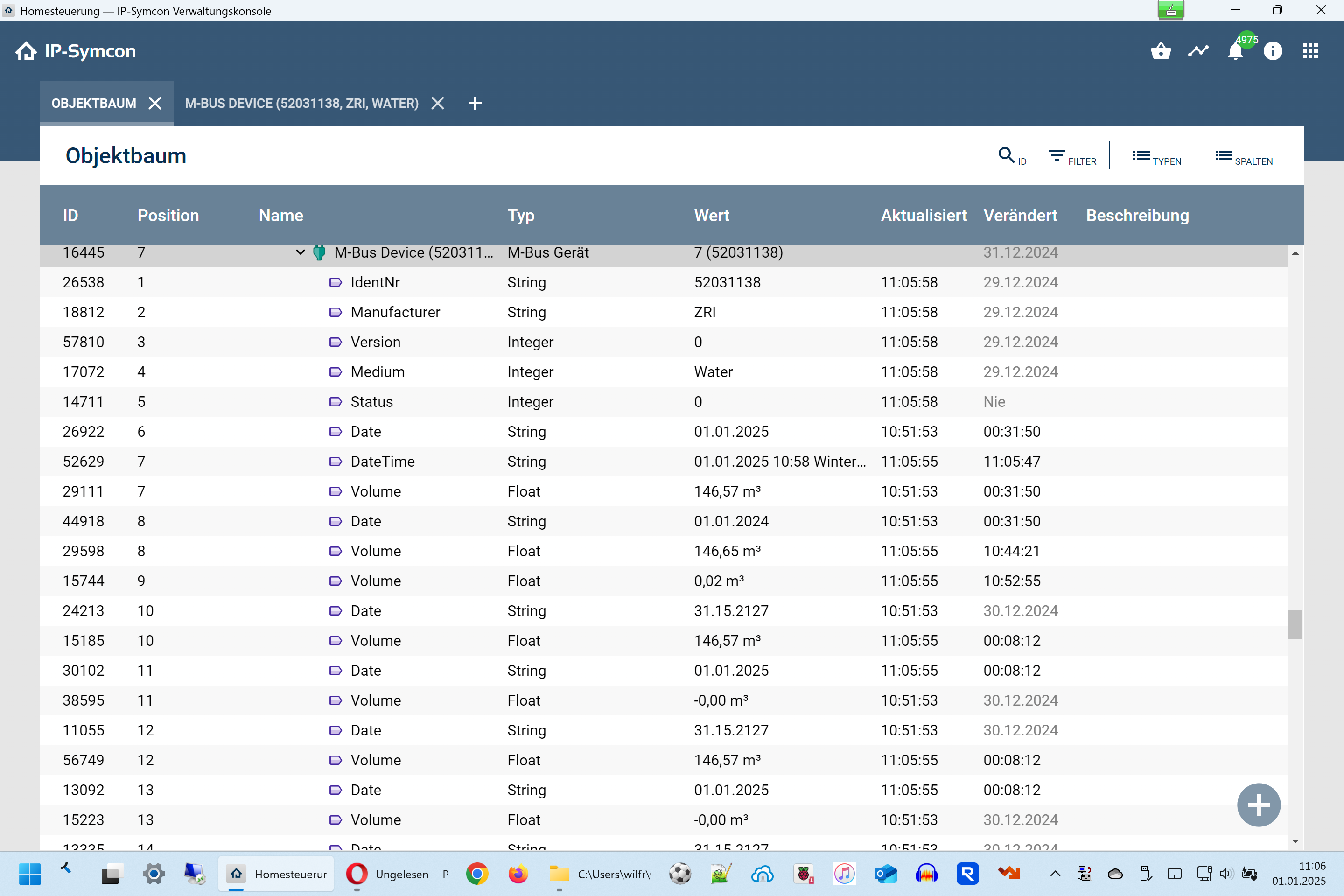Select the Manufacturer variable
Image resolution: width=1344 pixels, height=896 pixels.
coord(664,312)
